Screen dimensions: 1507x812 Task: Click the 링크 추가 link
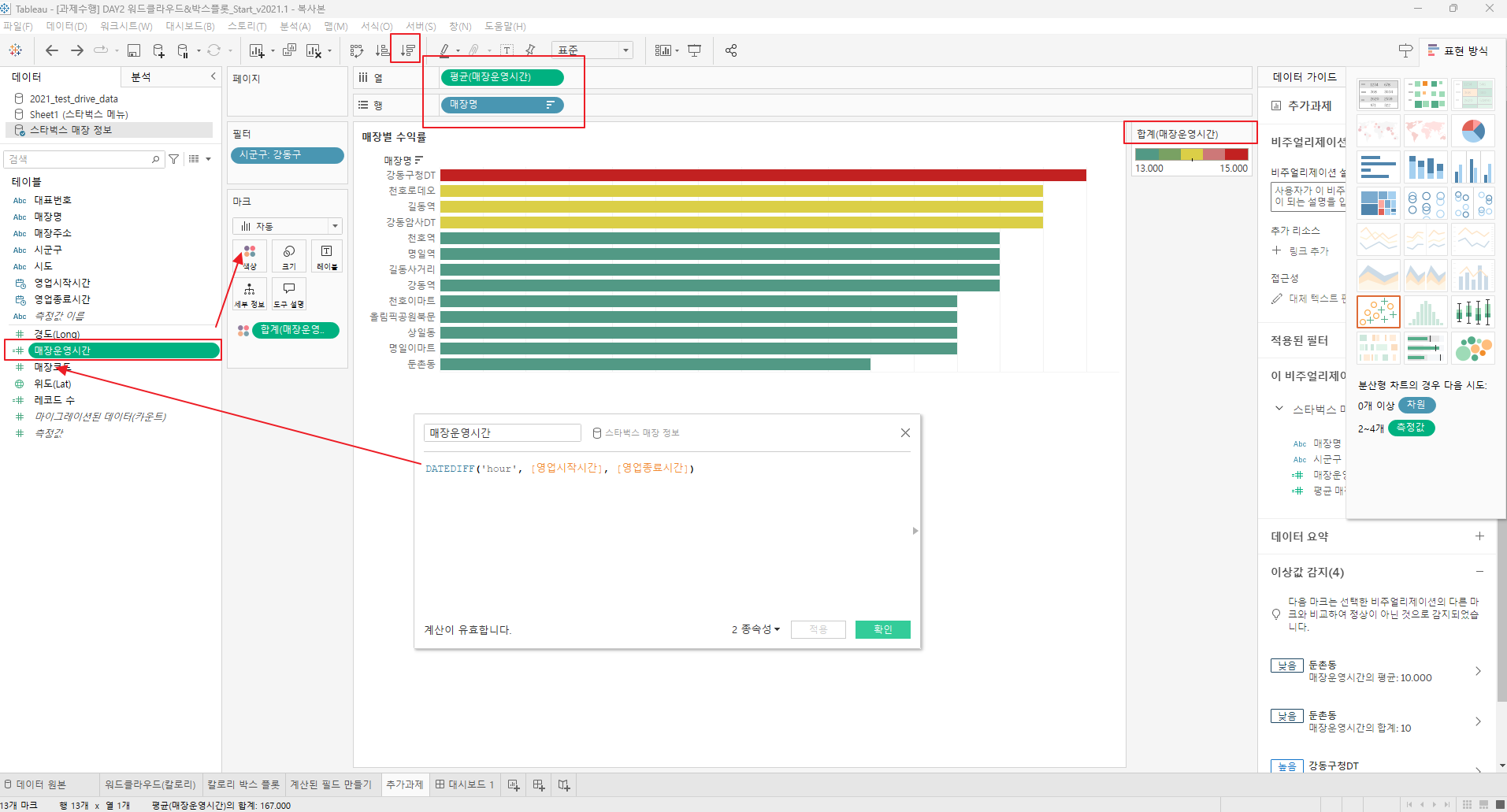pos(1308,251)
